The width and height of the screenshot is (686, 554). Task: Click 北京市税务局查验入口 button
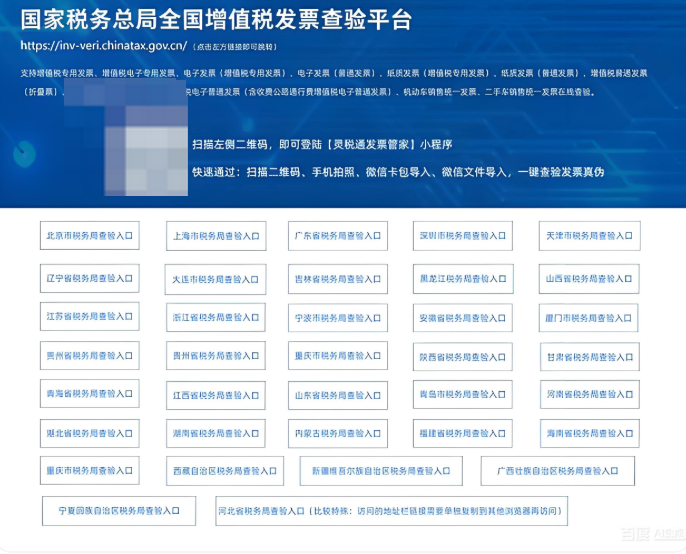pos(90,235)
